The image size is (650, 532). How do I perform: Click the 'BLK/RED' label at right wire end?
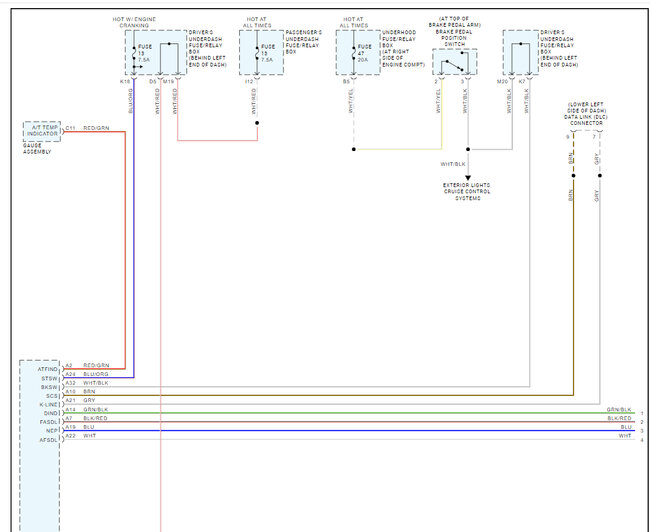tap(619, 418)
